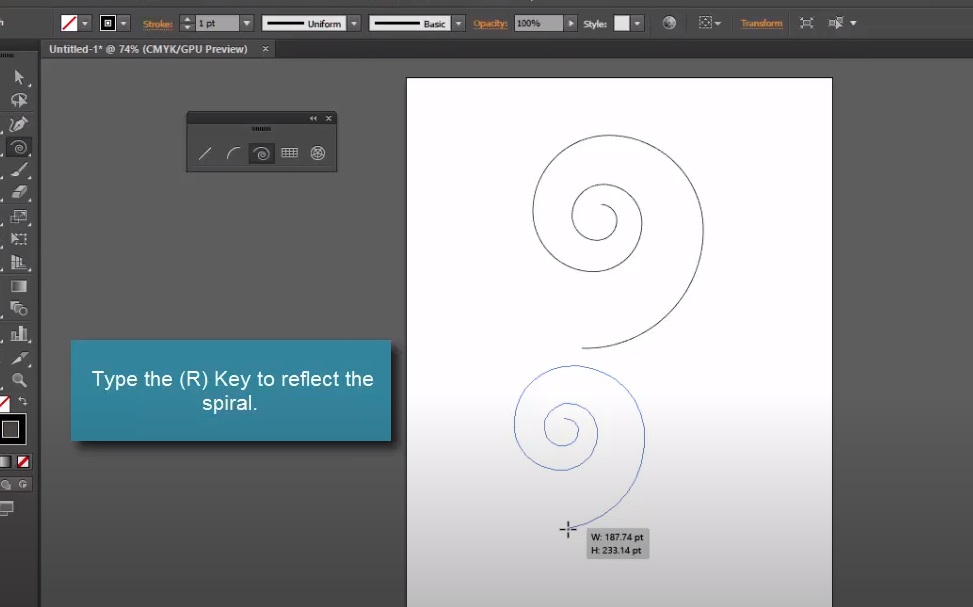Viewport: 973px width, 607px height.
Task: Collapse the floating tool panel
Action: [313, 119]
